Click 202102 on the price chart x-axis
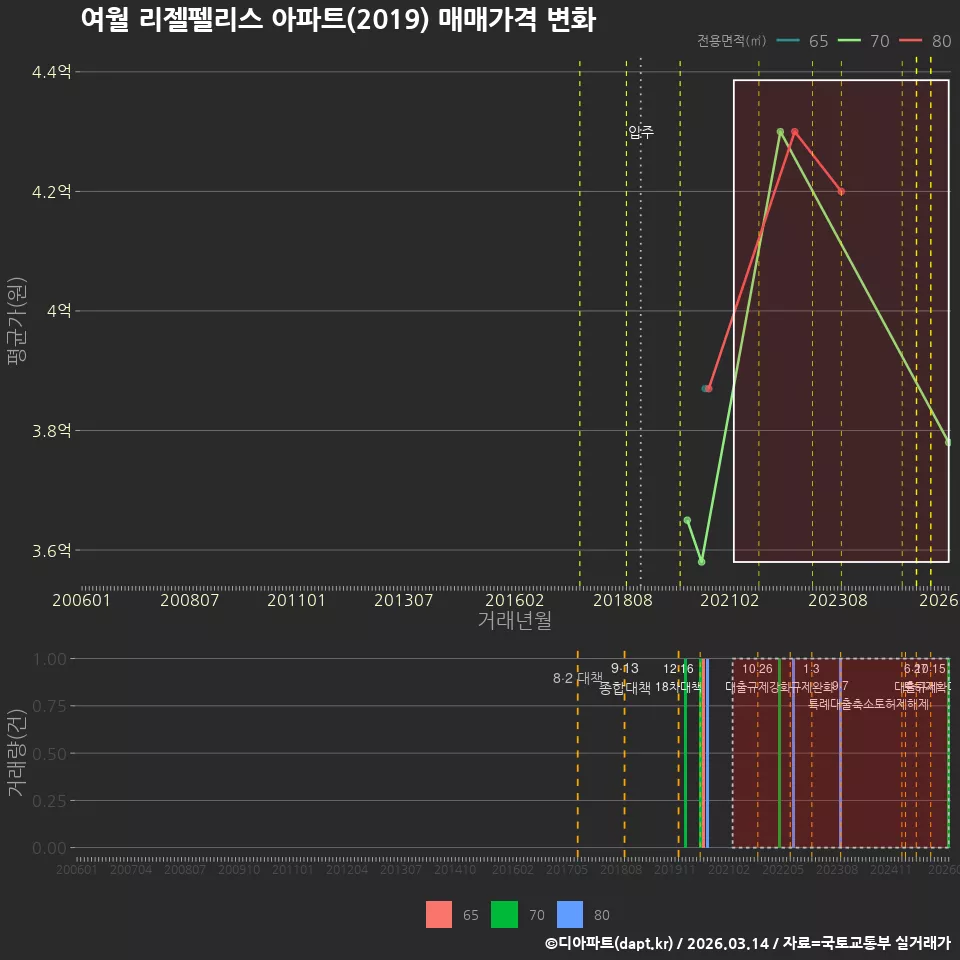Viewport: 960px width, 960px height. click(730, 600)
